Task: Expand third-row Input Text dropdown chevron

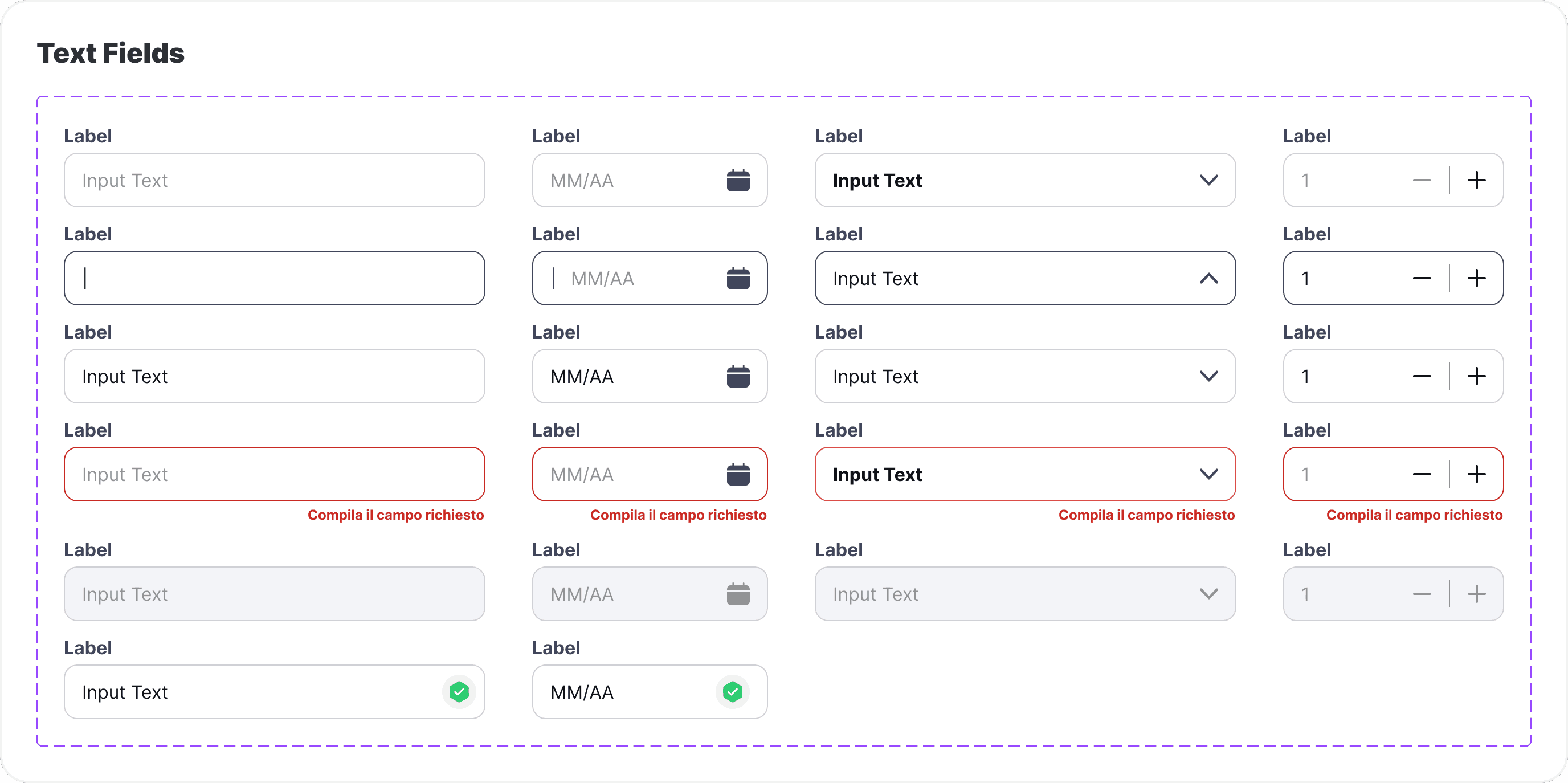Action: (1208, 376)
